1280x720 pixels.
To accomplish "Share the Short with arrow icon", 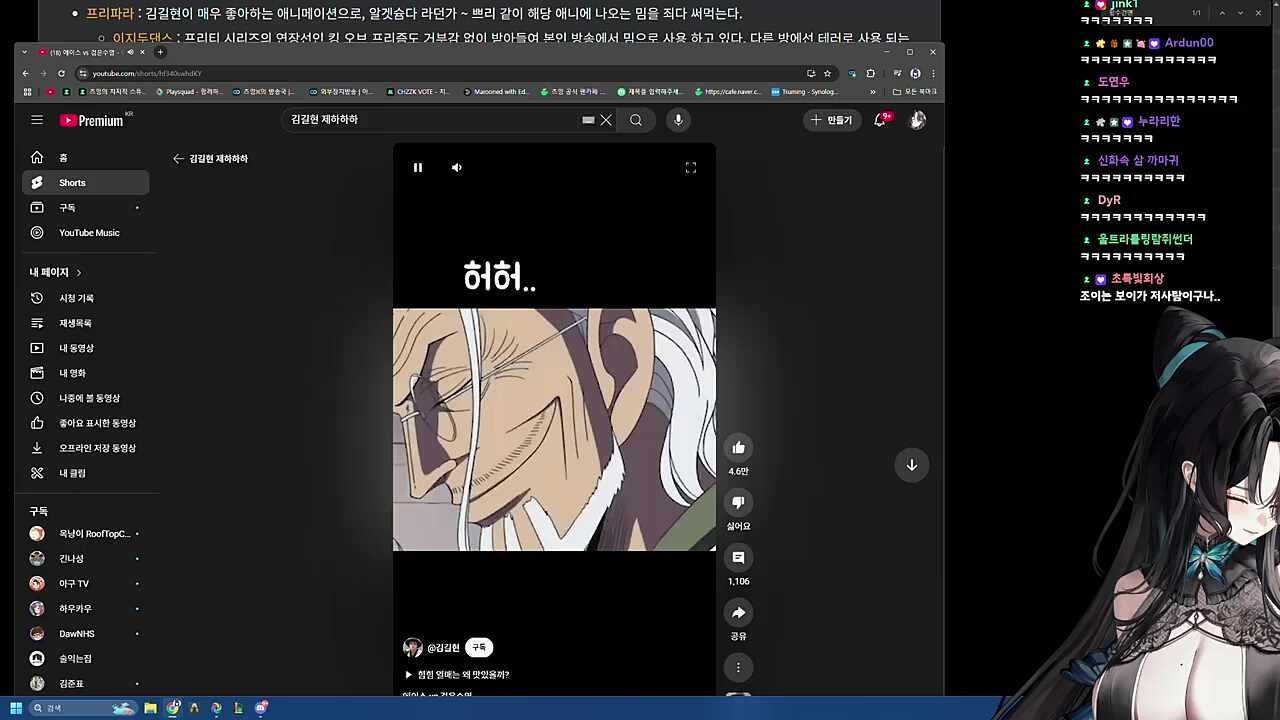I will [x=738, y=612].
